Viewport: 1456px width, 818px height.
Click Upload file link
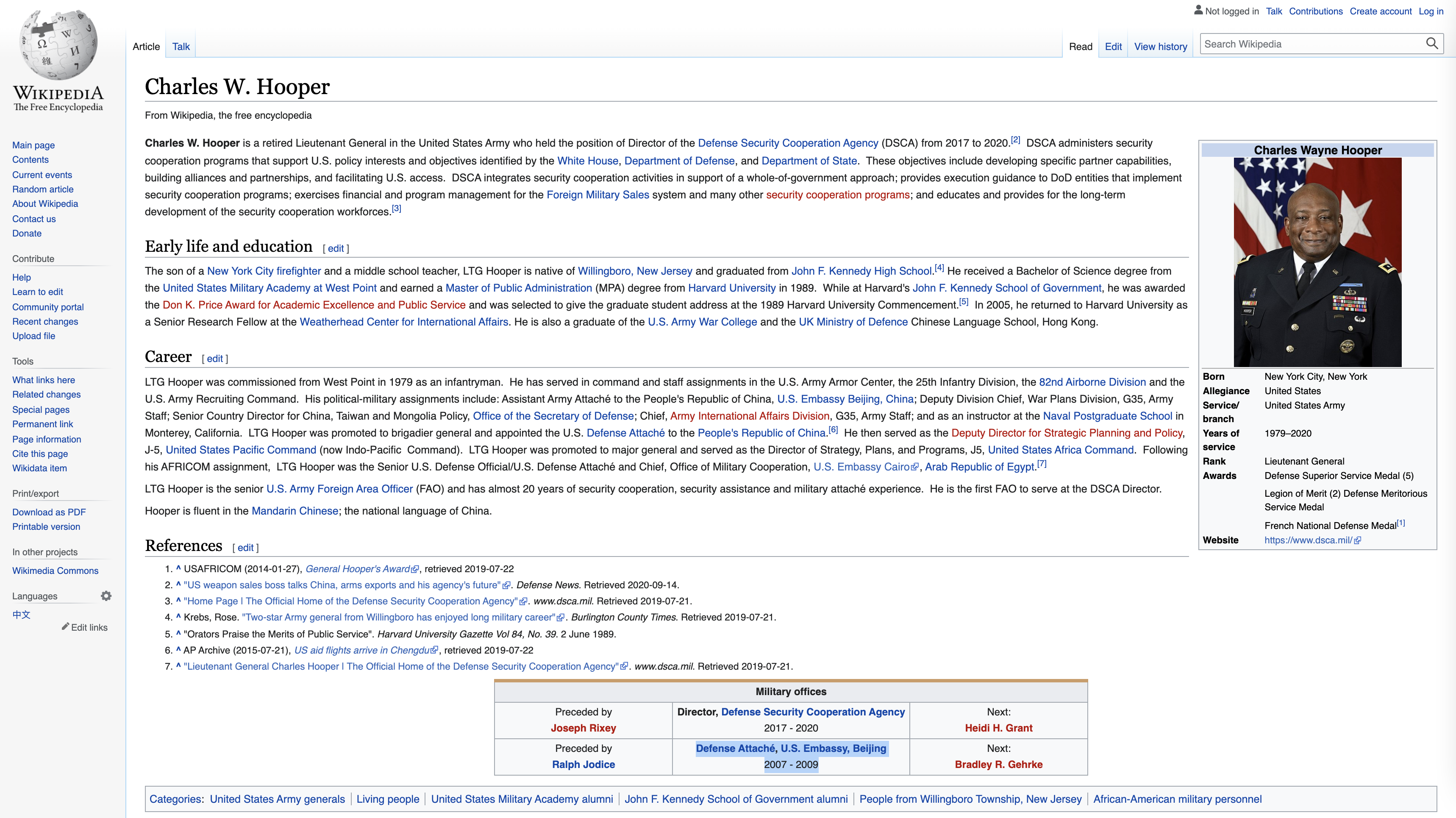coord(34,336)
